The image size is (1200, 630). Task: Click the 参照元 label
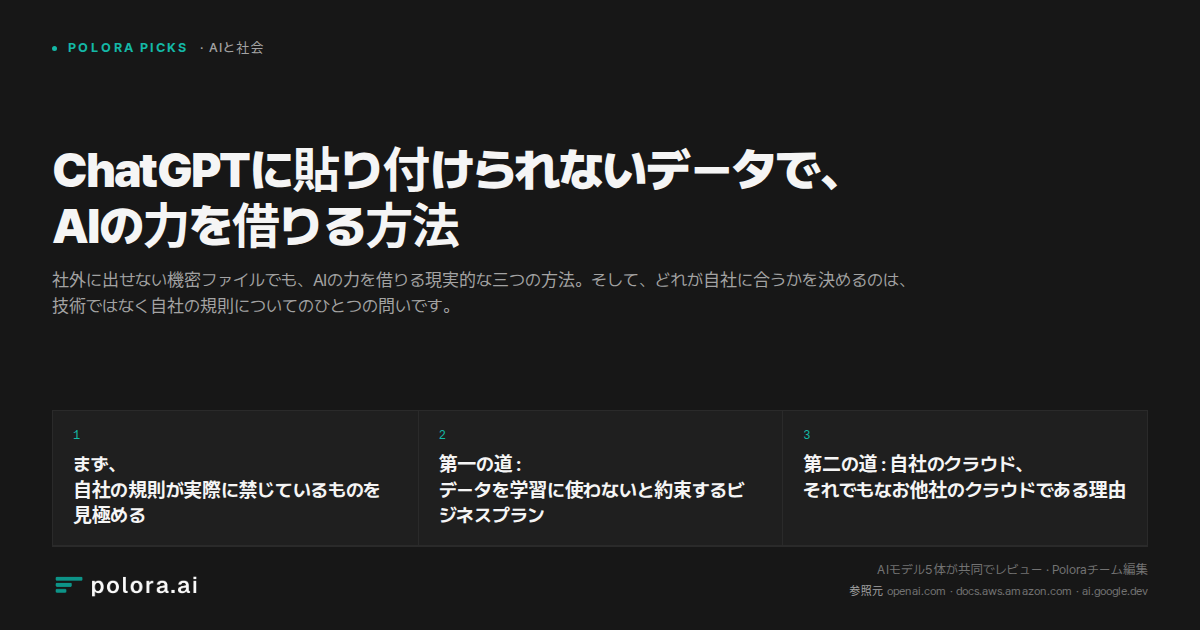(x=866, y=591)
